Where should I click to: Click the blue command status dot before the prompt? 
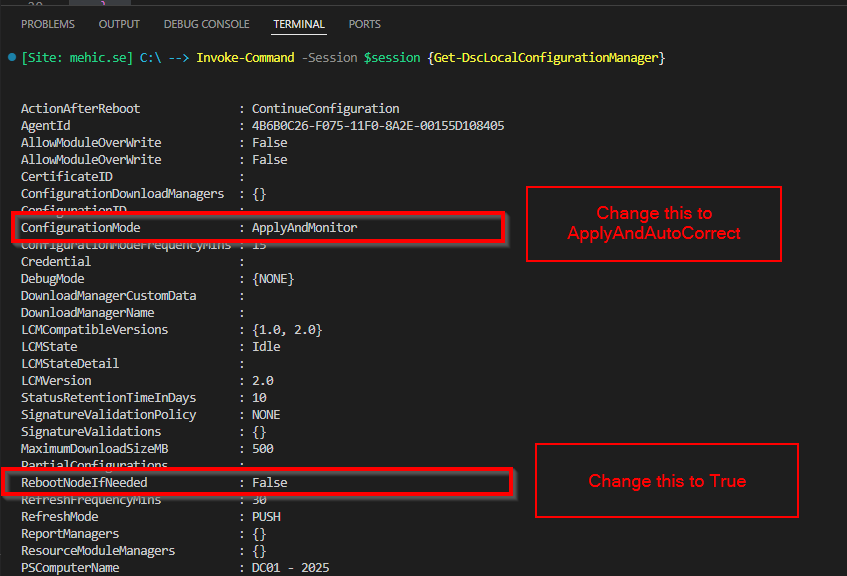tap(10, 58)
